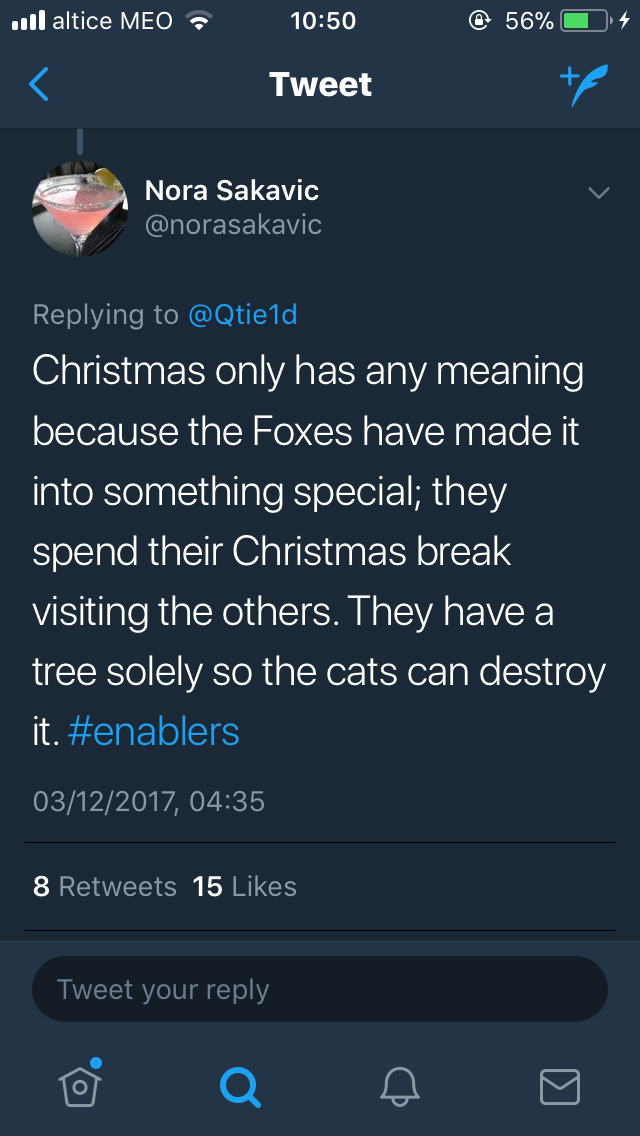Tap the Wi-Fi icon in status bar
Viewport: 640px width, 1136px height.
point(201,21)
